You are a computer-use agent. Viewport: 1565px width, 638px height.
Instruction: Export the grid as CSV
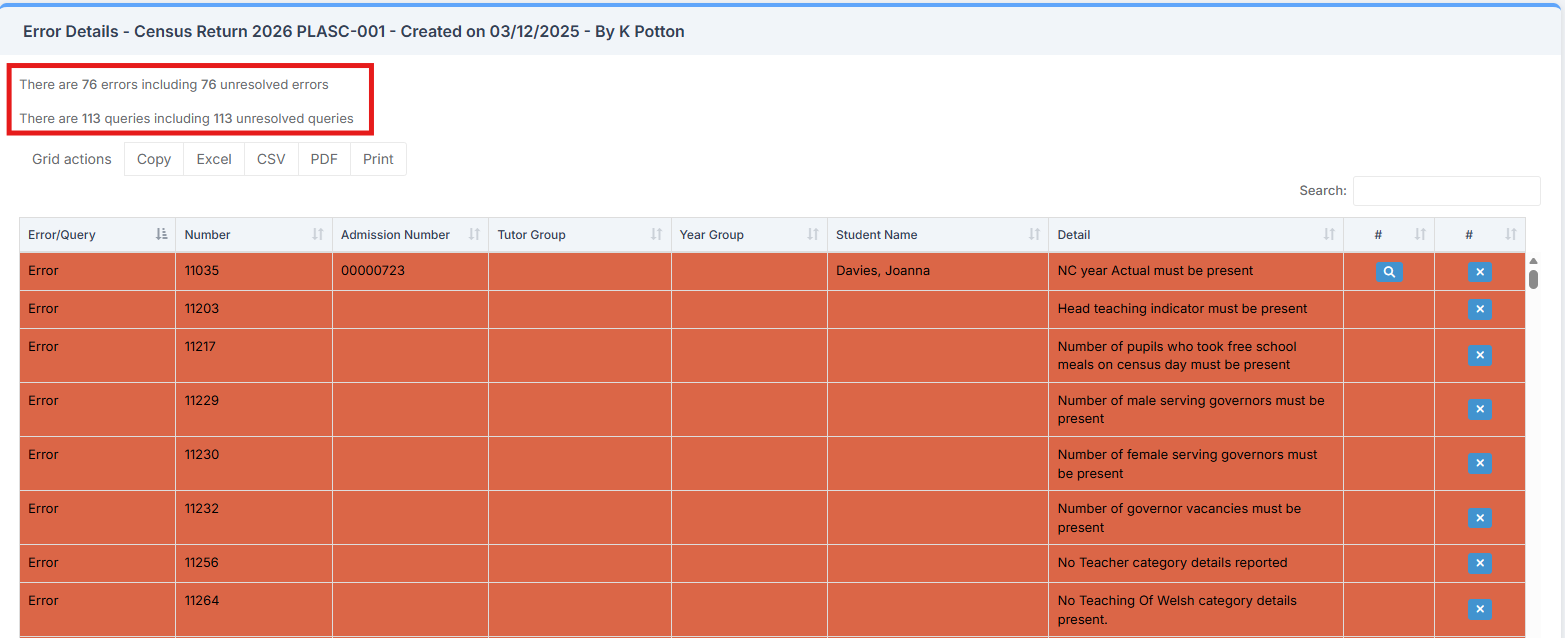point(271,159)
